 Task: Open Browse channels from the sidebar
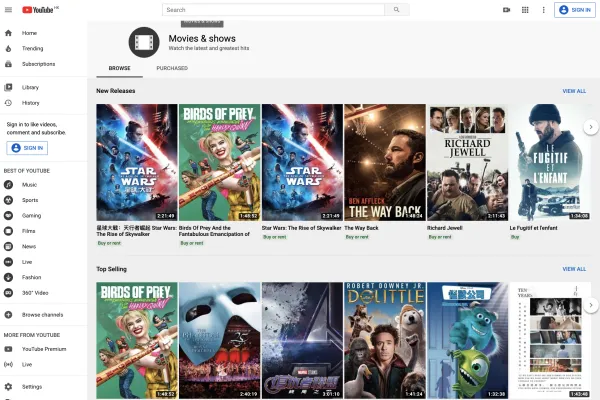click(x=44, y=315)
